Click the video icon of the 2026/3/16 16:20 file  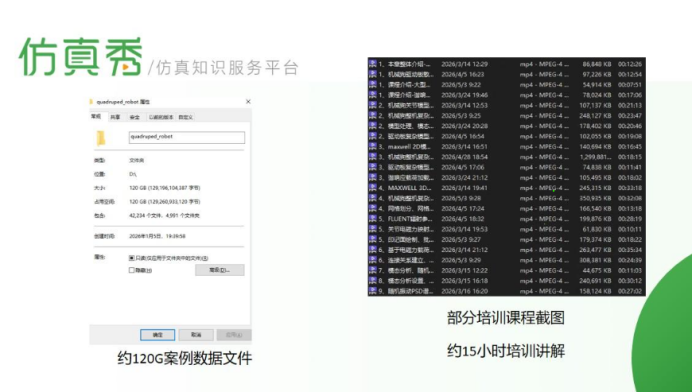[373, 291]
